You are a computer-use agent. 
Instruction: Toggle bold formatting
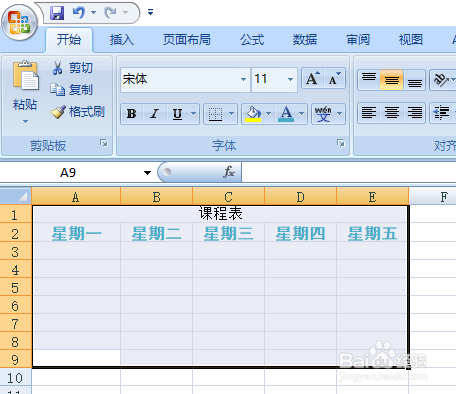132,114
